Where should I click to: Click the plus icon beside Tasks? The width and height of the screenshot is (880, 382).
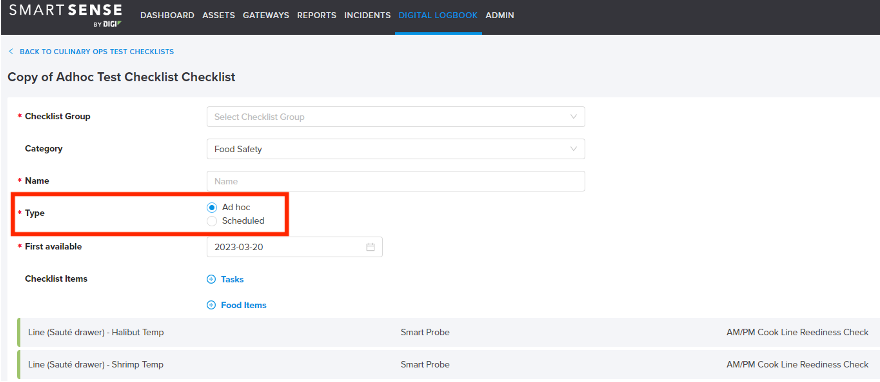212,279
